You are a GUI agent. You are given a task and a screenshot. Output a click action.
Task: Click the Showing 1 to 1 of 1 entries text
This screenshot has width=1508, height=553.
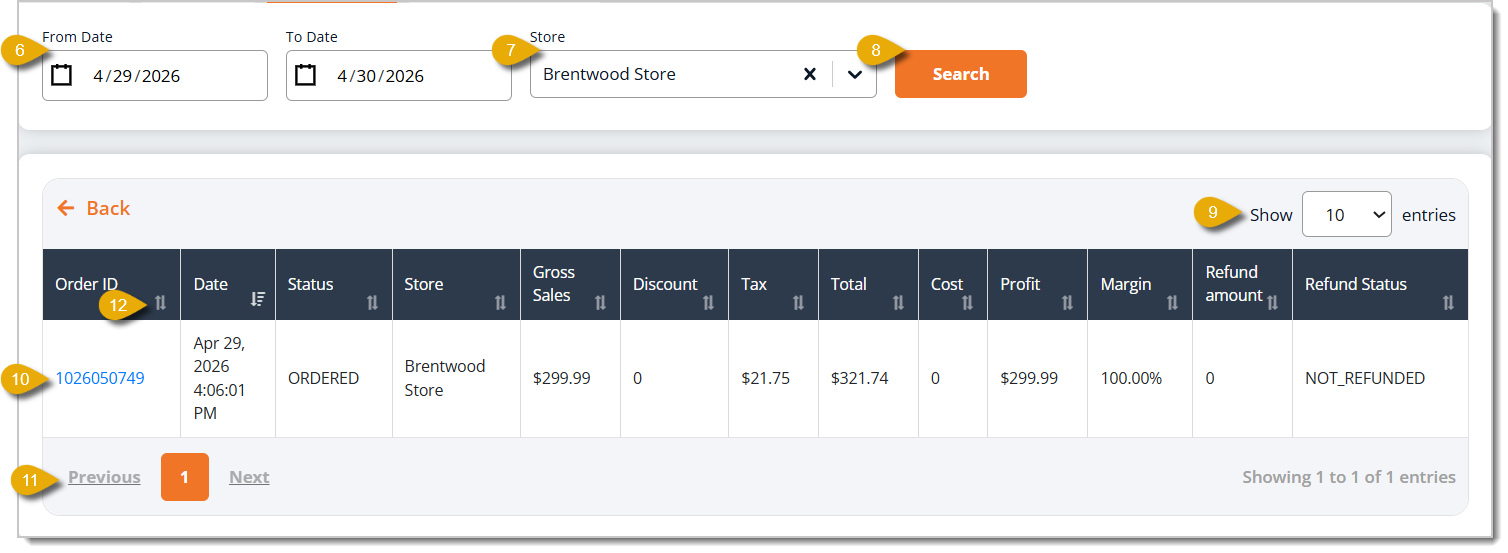pyautogui.click(x=1349, y=477)
